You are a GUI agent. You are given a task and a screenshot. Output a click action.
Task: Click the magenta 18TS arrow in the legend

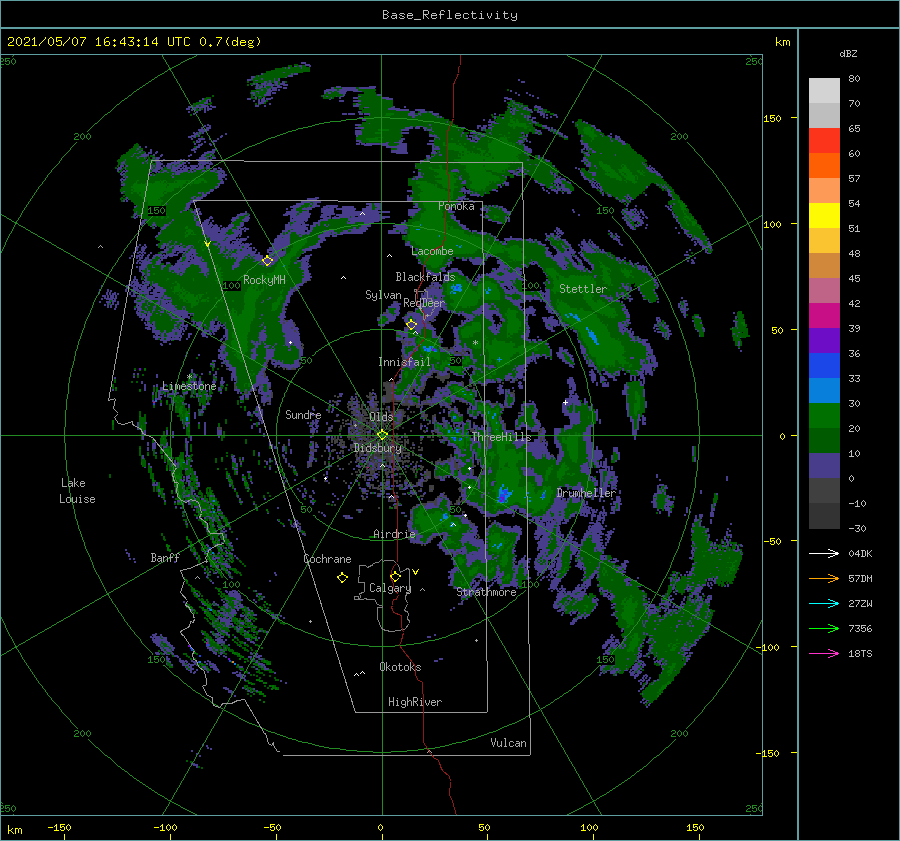[824, 653]
